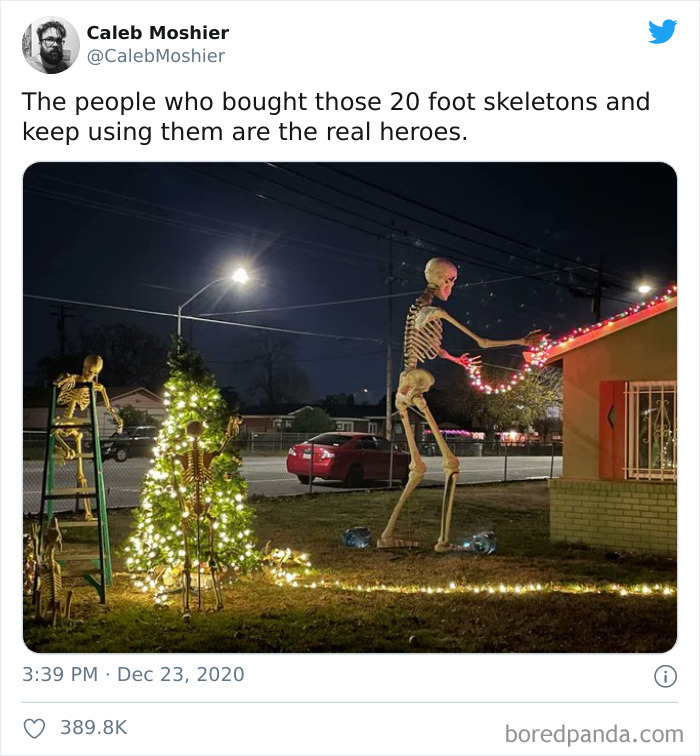Click the red car in the photo
The image size is (700, 756).
tap(349, 459)
